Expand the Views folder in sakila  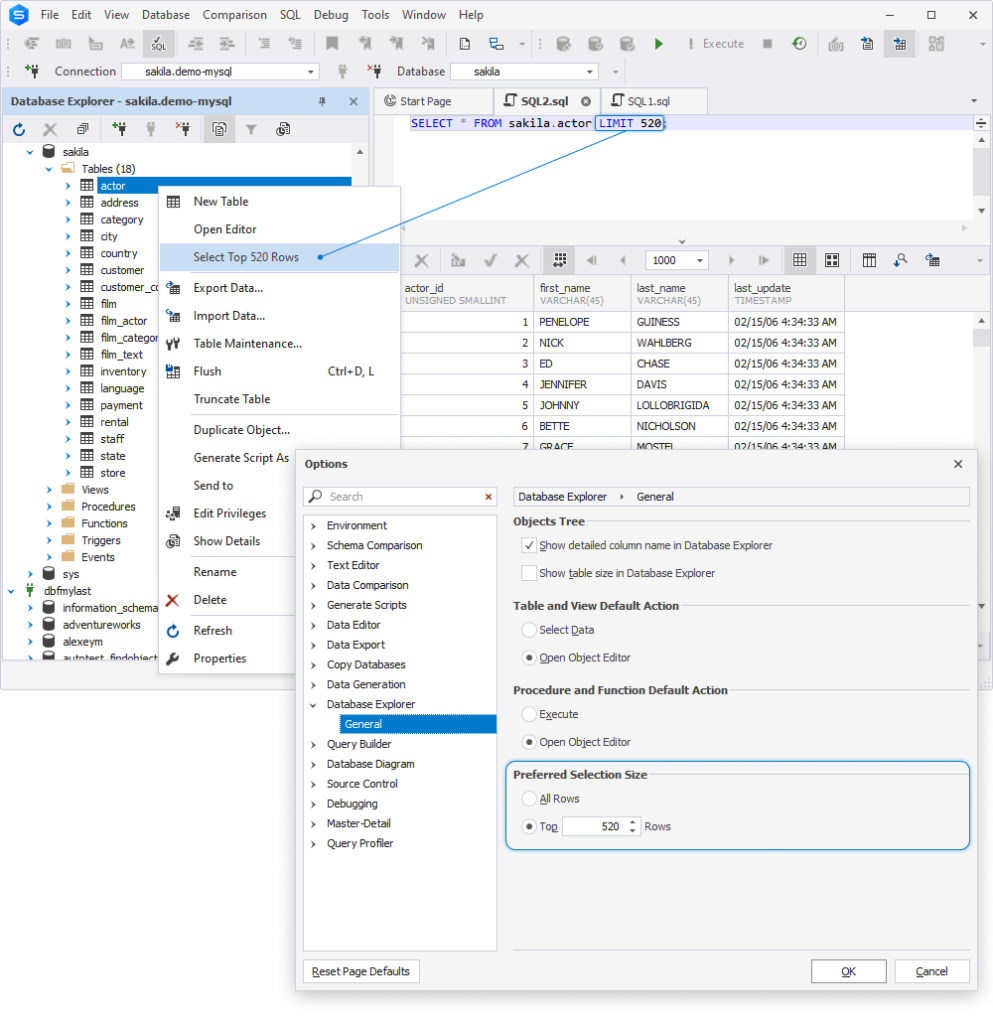(x=49, y=490)
